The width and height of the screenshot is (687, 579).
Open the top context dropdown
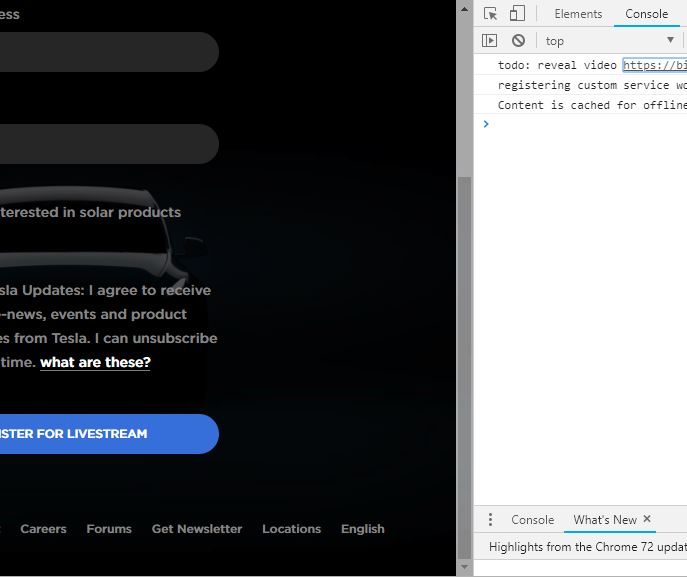coord(609,41)
